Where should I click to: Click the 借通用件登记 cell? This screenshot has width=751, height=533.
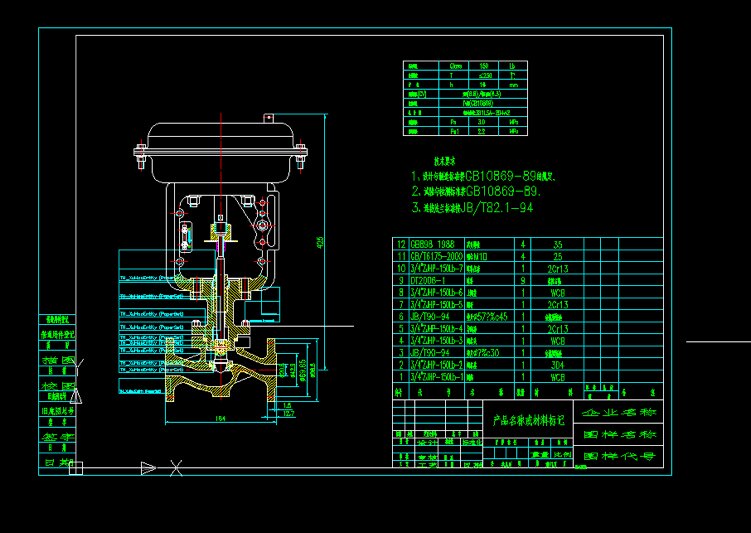[x=57, y=333]
